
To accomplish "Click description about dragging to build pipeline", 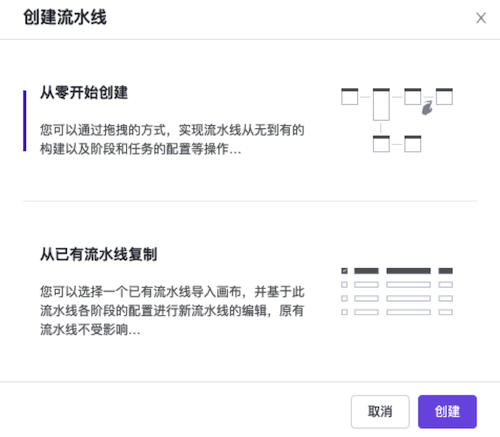I will click(x=172, y=139).
